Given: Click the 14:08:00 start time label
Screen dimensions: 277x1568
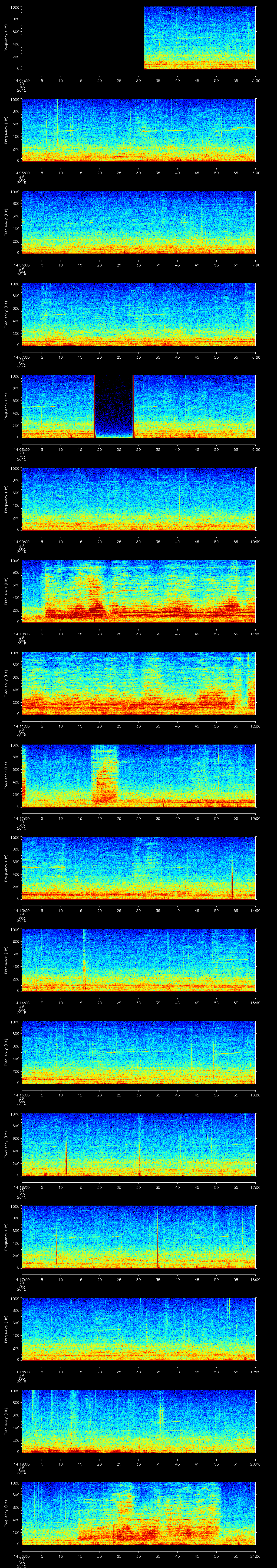Looking at the screenshot, I should point(21,449).
